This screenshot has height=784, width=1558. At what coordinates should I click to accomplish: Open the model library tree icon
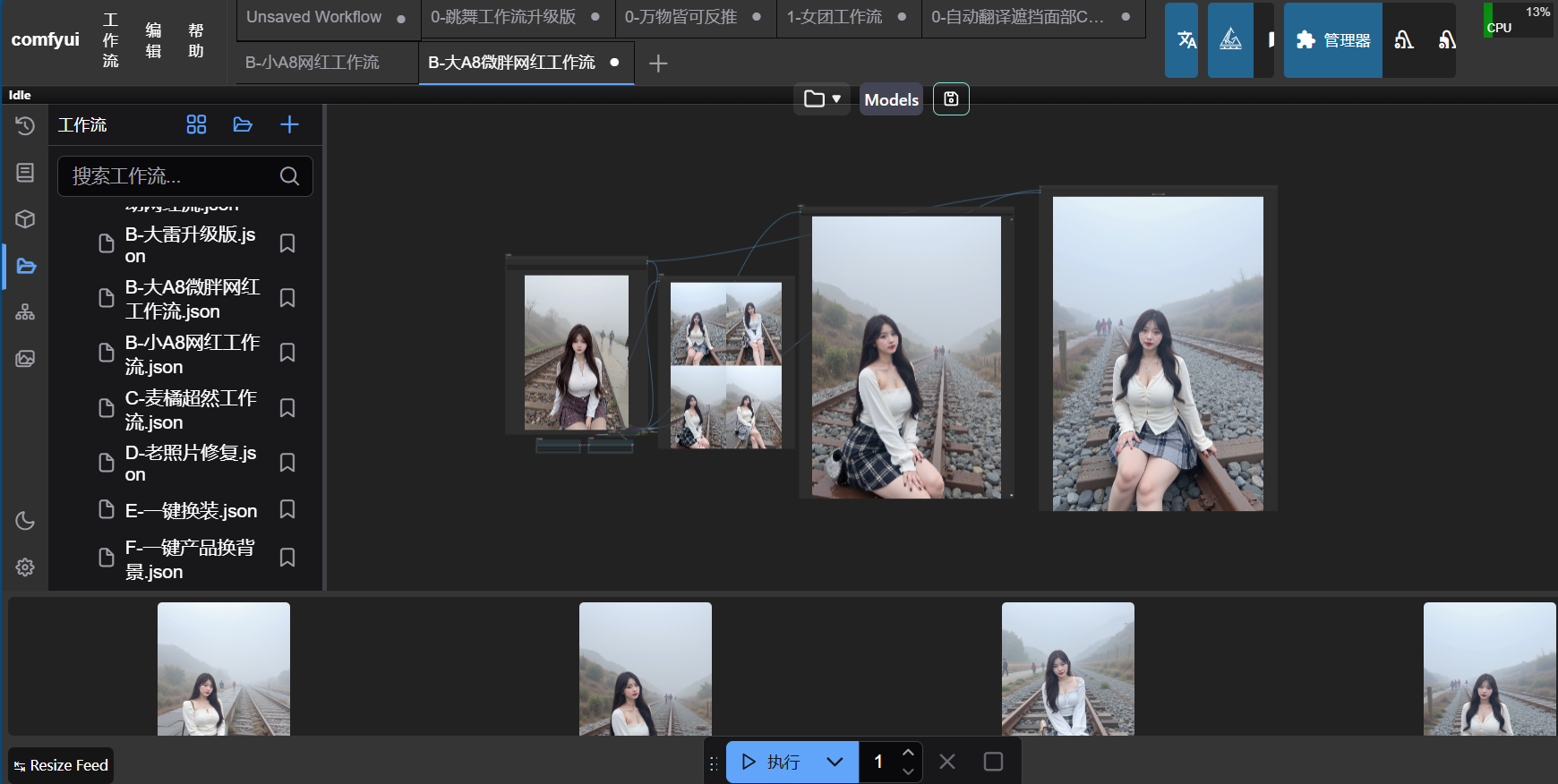pos(25,312)
